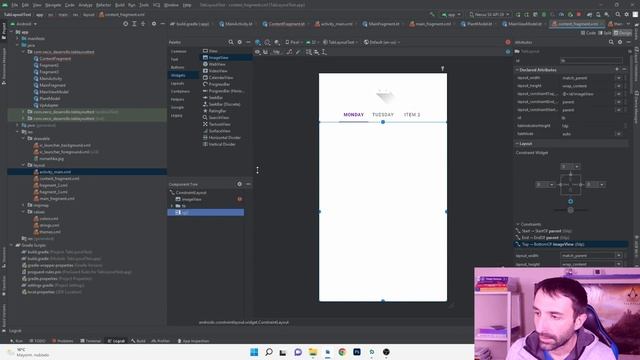Click TUESDAY tab in design preview
Screen dimensions: 640x360
click(383, 115)
